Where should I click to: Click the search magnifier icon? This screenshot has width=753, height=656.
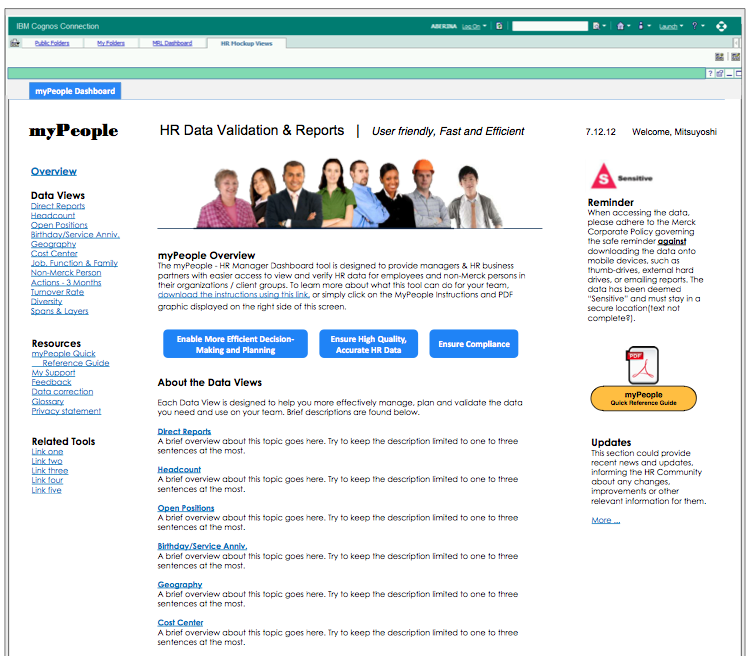point(596,26)
